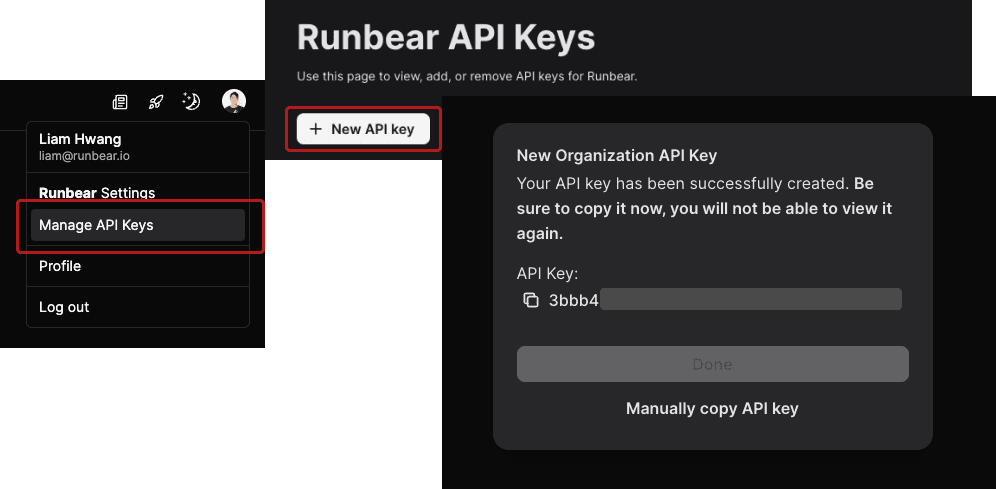The image size is (996, 489).
Task: Click the masked API key value field
Action: [750, 300]
